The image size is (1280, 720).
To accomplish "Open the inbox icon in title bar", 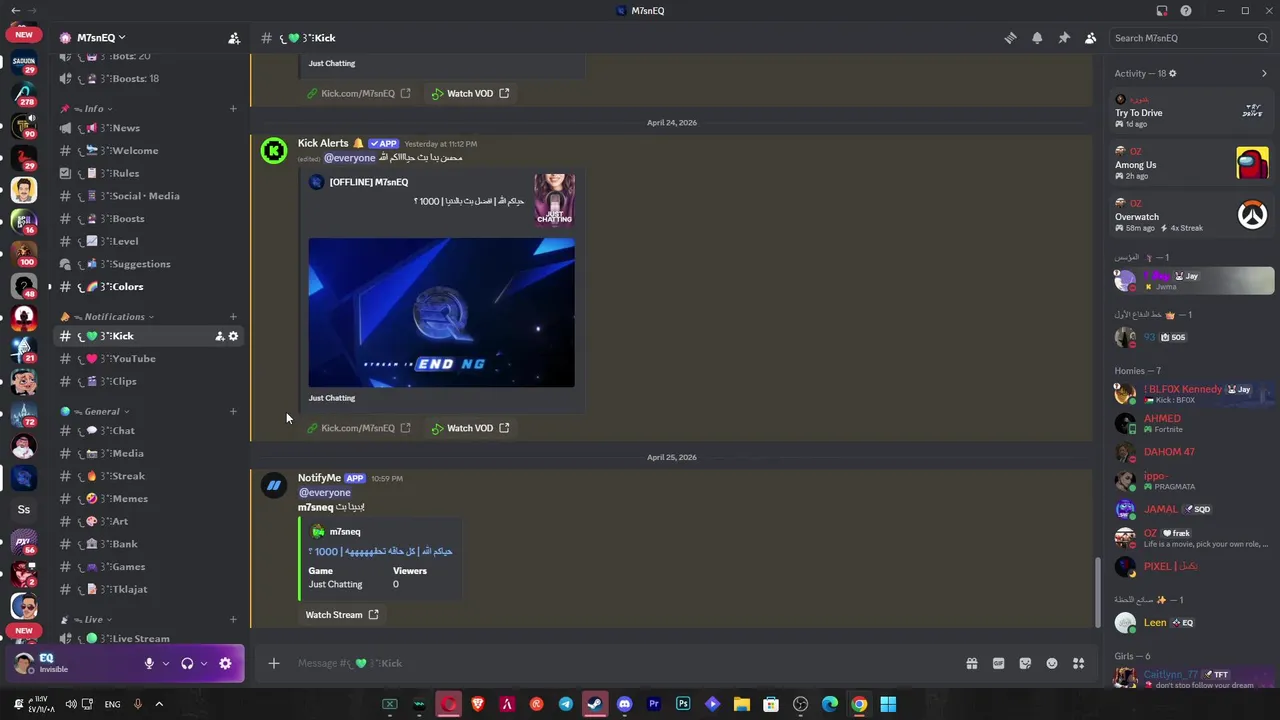I will click(1162, 11).
